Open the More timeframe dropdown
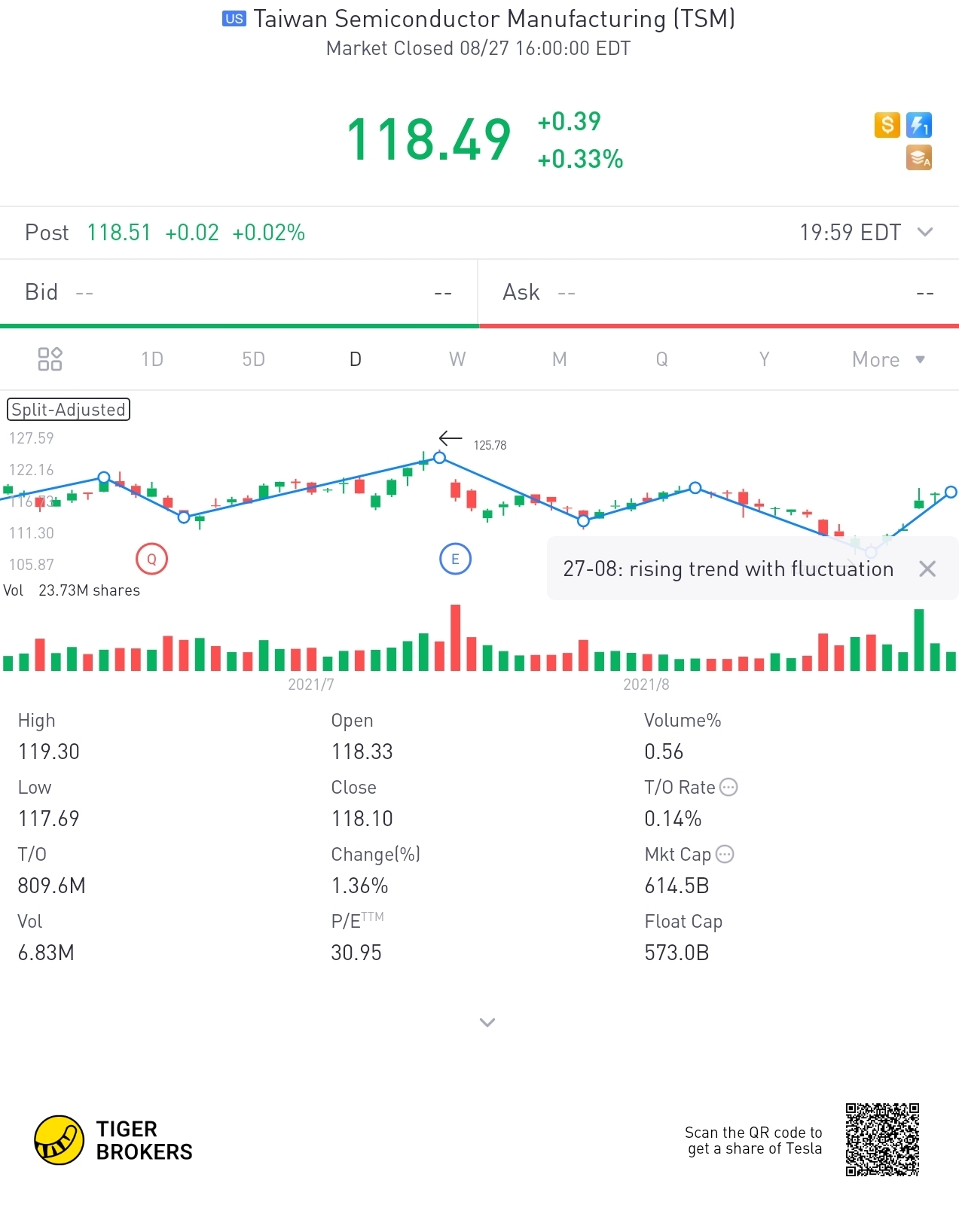Image resolution: width=959 pixels, height=1232 pixels. click(888, 359)
